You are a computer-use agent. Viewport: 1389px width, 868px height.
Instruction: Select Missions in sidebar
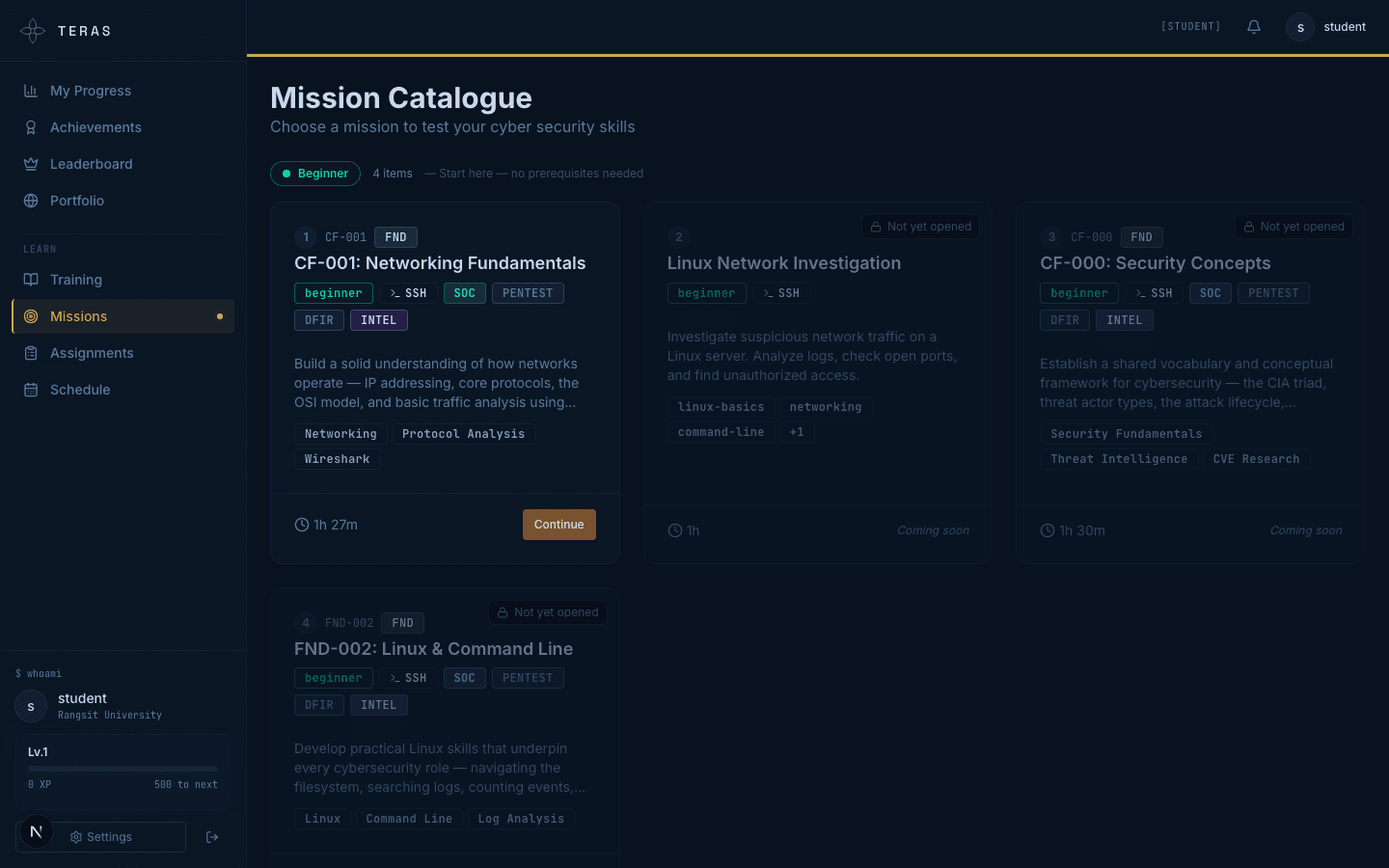pos(123,316)
